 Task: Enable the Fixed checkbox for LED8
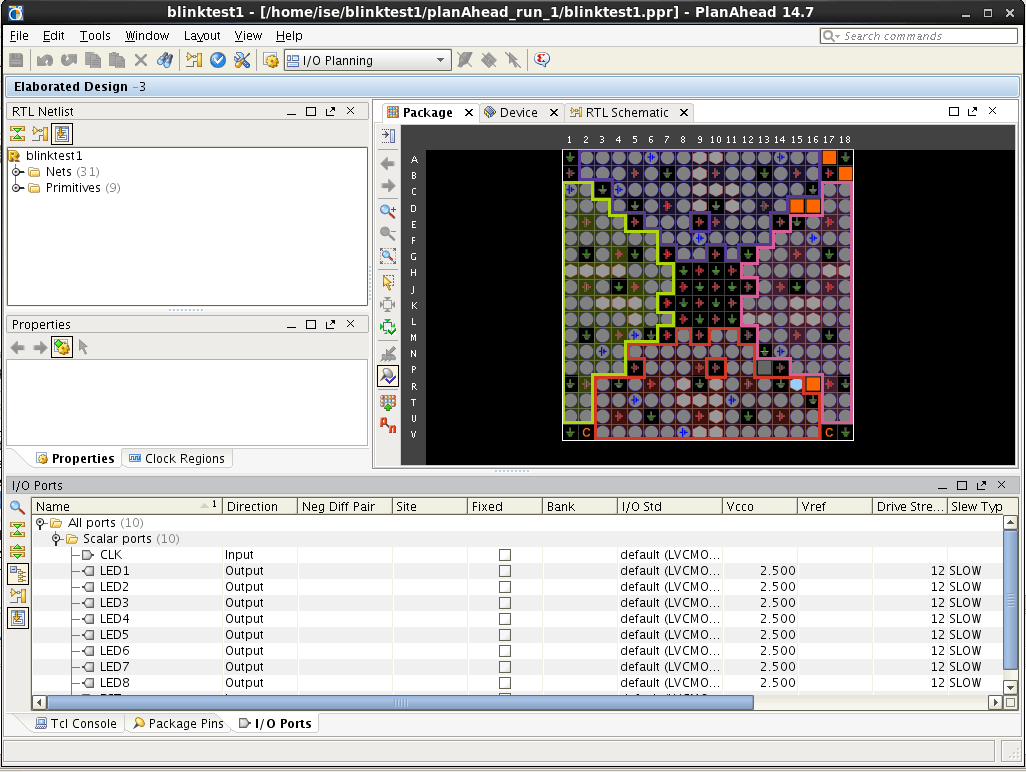[505, 683]
